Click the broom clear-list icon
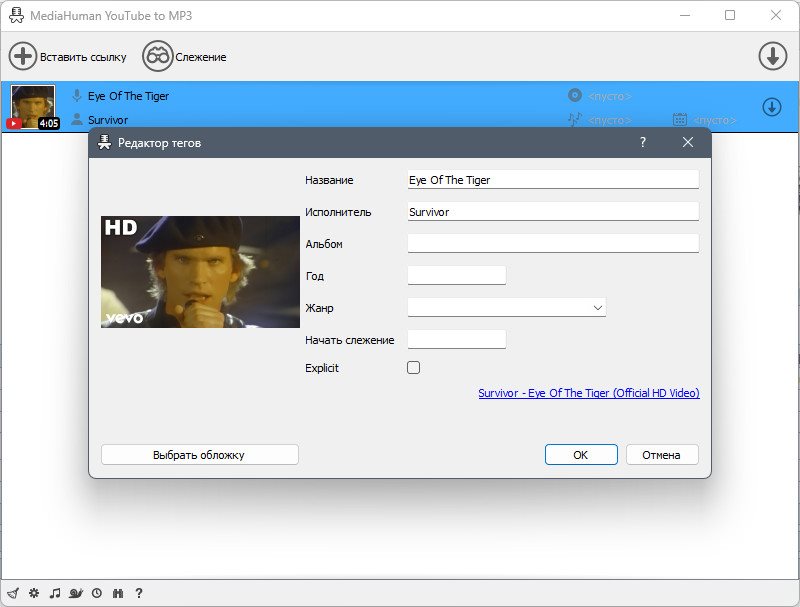This screenshot has width=800, height=607. pos(13,593)
